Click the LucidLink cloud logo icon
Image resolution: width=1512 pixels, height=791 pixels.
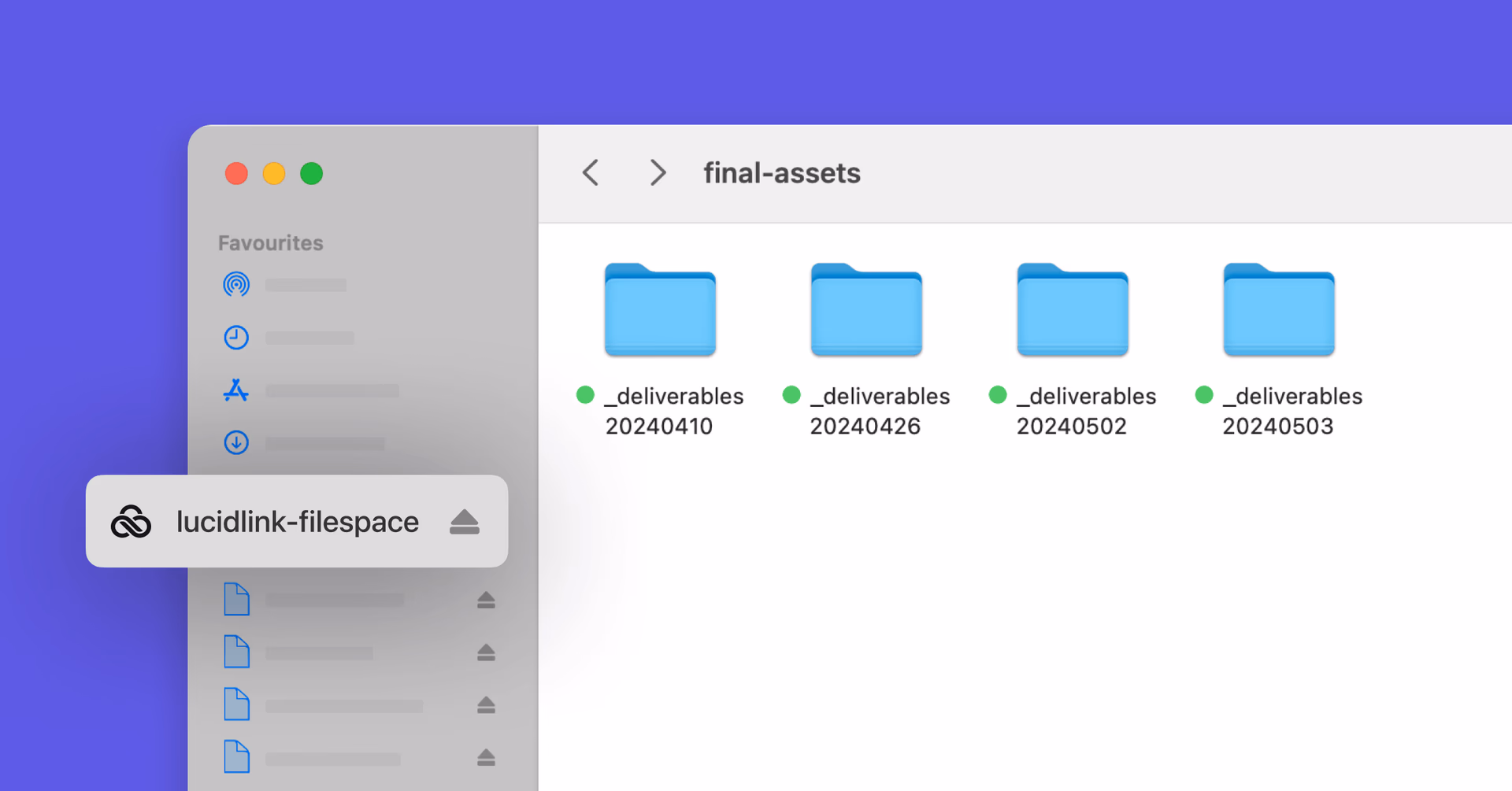pyautogui.click(x=131, y=521)
